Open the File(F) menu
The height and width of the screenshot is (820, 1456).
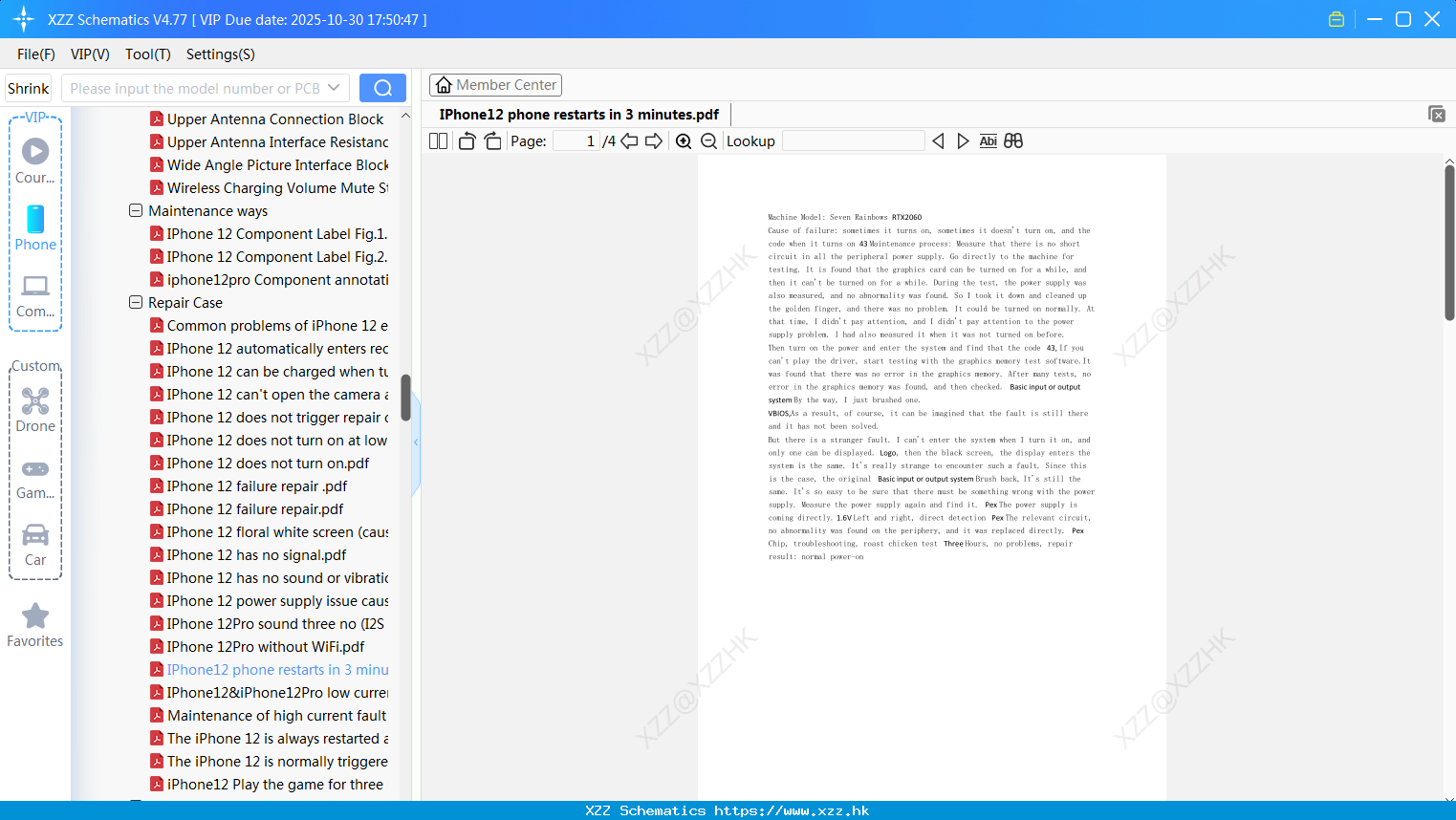coord(36,54)
